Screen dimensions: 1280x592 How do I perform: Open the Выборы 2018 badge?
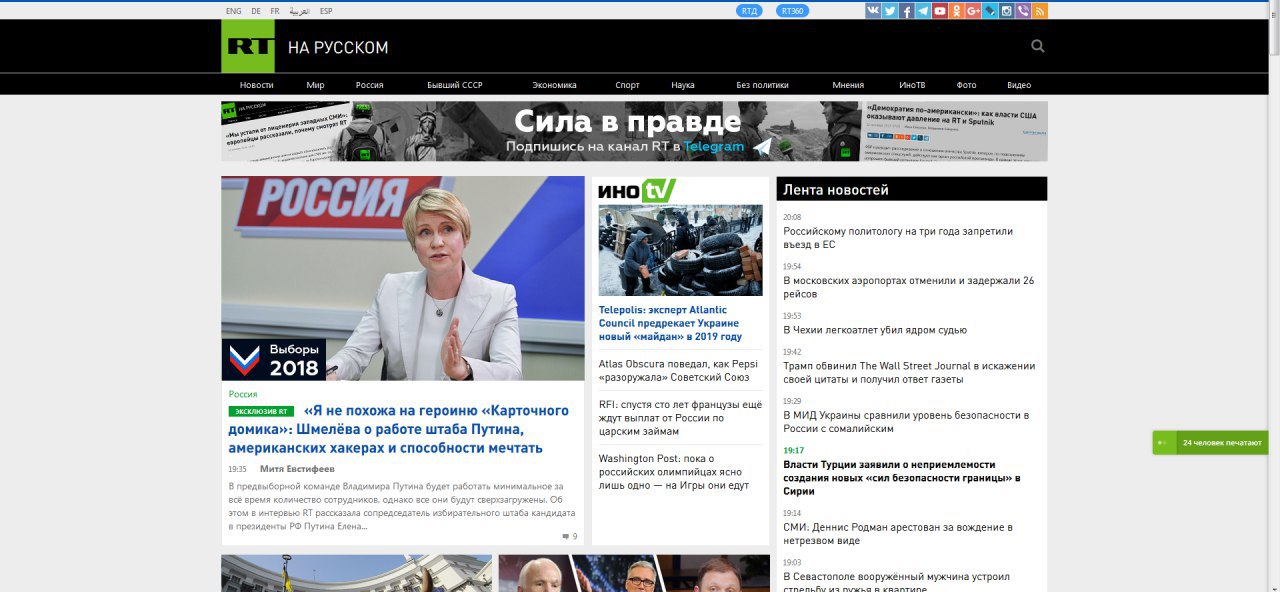coord(273,360)
